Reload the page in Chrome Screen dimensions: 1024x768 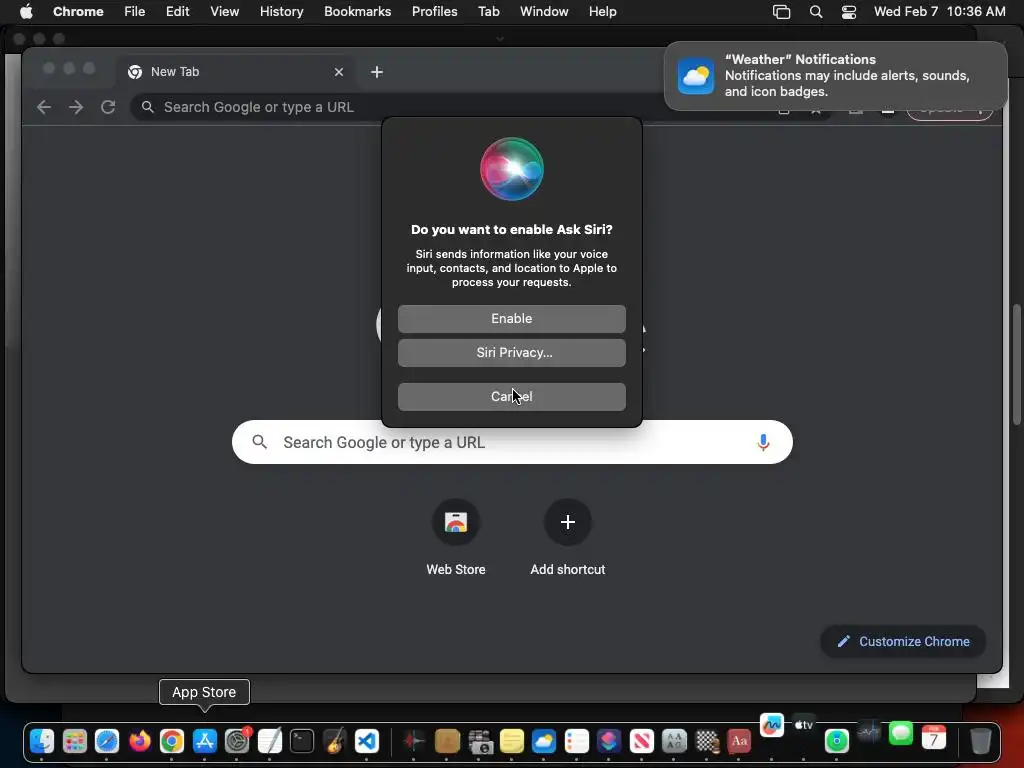tap(108, 107)
